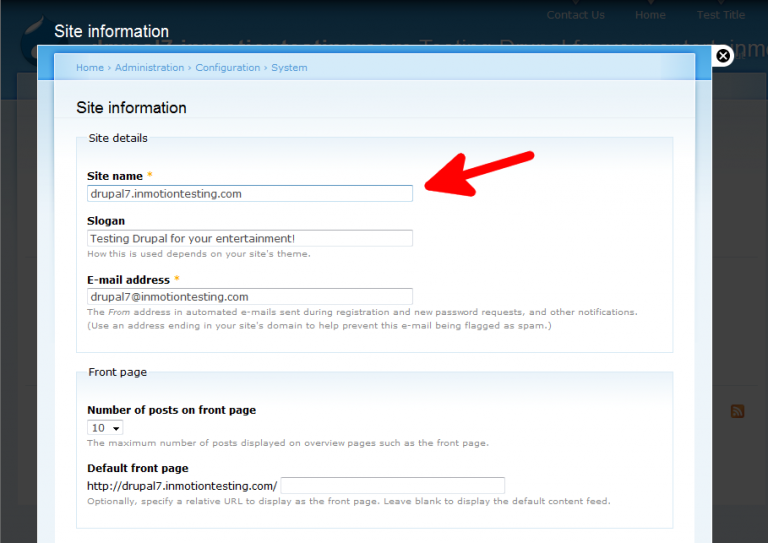Click the Default front page field
The height and width of the screenshot is (543, 768).
click(392, 486)
